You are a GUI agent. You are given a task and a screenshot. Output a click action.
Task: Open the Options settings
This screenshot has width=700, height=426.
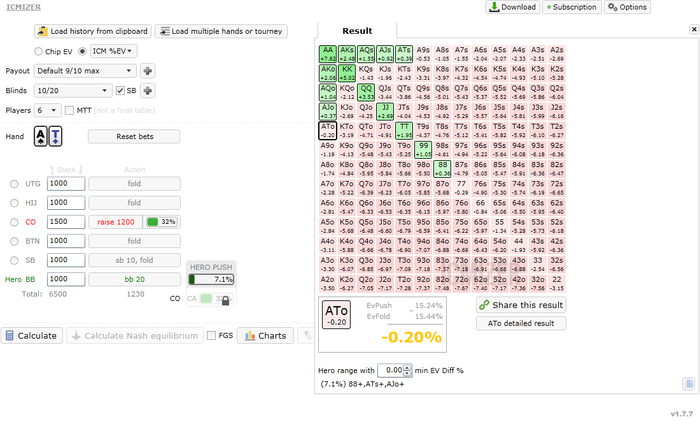pyautogui.click(x=627, y=7)
